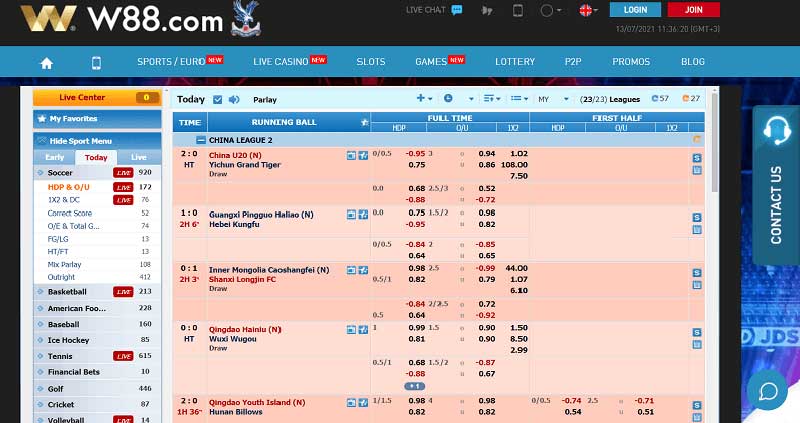Click the W88.com logo
This screenshot has width=800, height=423.
tap(122, 19)
